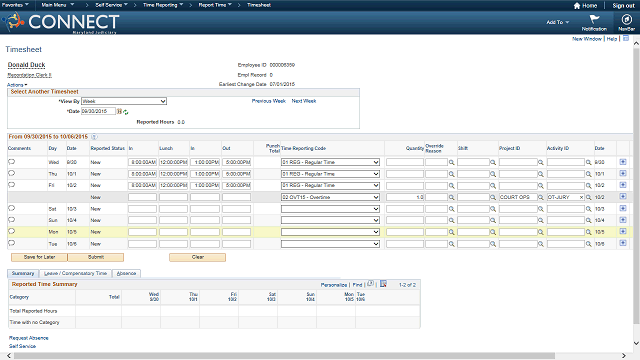Screen dimensions: 640x360
Task: Go to Previous Week link
Action: (269, 101)
